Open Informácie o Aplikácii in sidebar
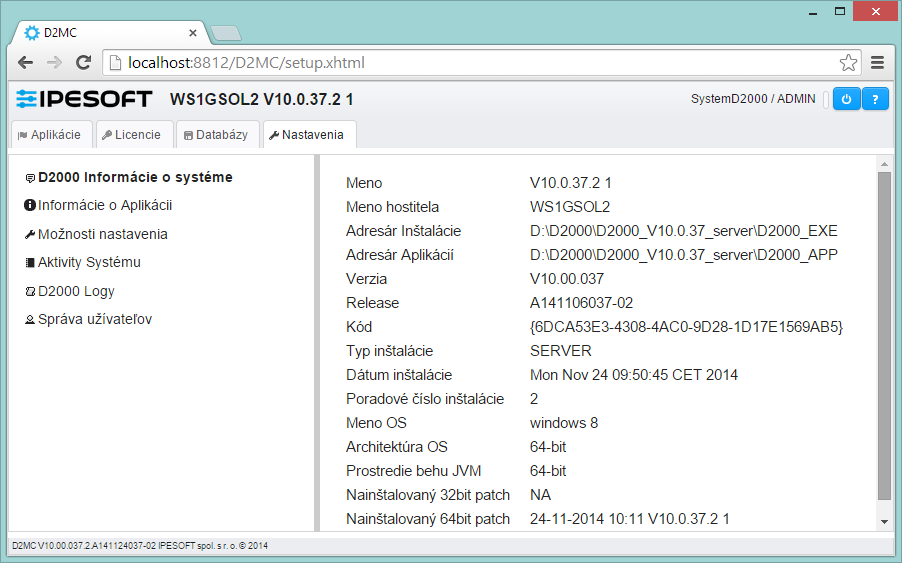Screen dimensions: 902x563 (x=104, y=206)
